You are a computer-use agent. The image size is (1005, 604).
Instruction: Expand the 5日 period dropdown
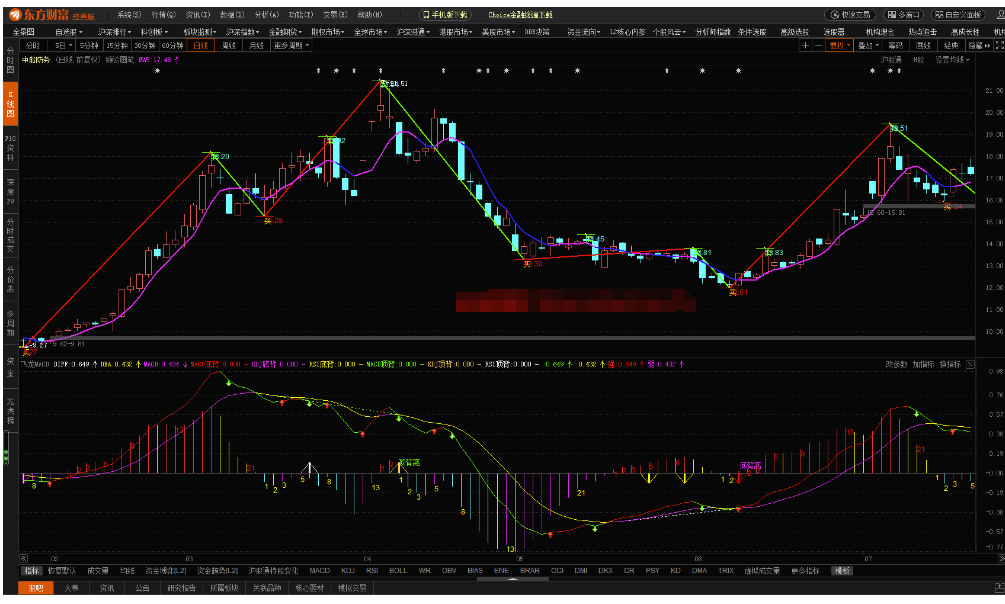click(63, 46)
